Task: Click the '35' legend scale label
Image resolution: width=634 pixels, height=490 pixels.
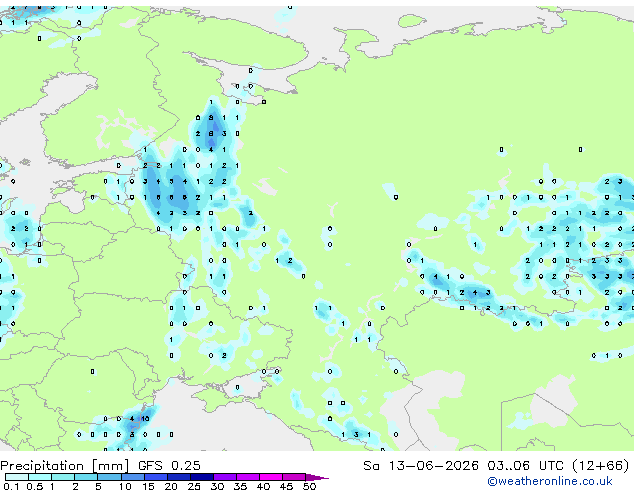Action: click(x=240, y=486)
